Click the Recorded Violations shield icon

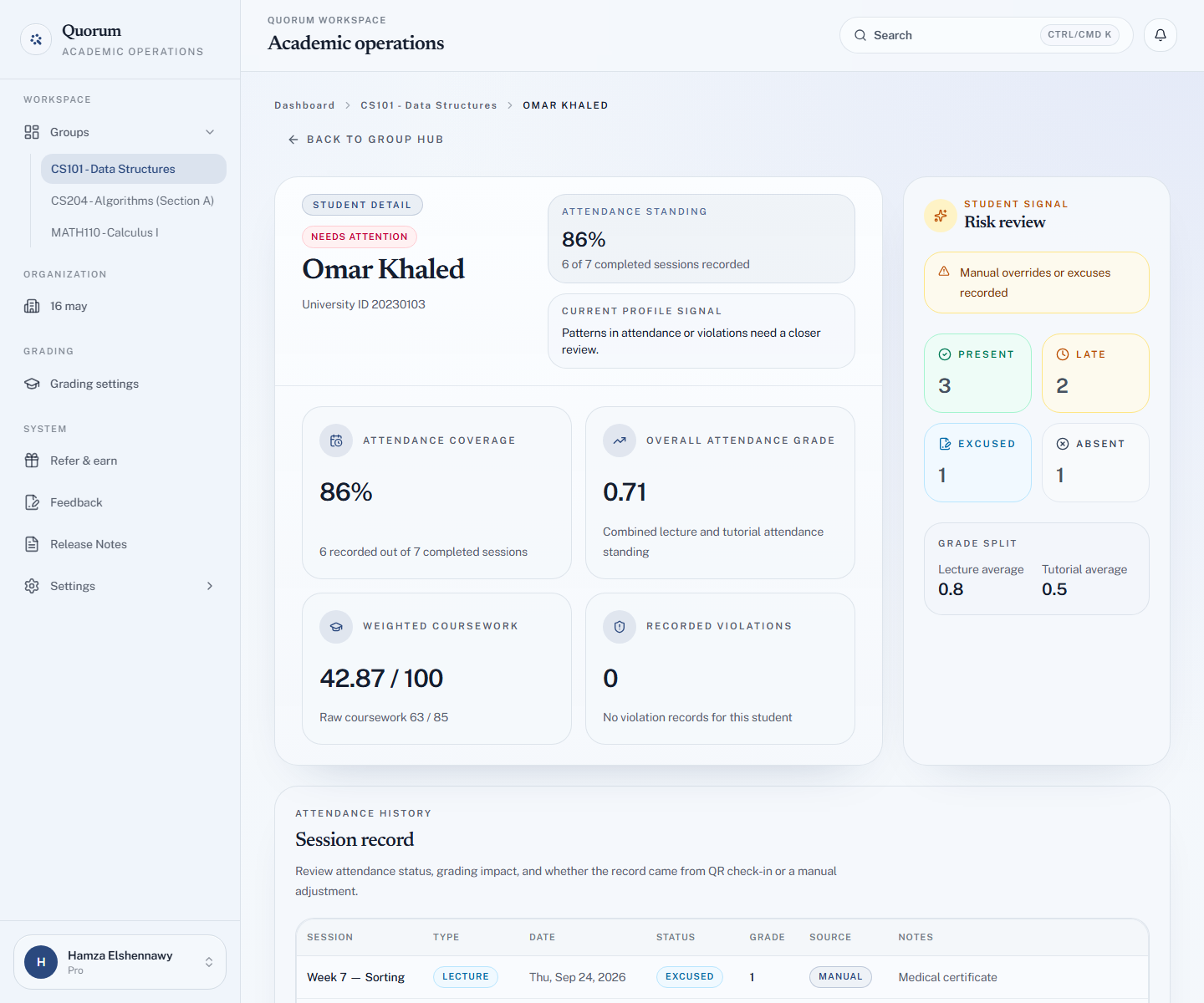tap(620, 626)
